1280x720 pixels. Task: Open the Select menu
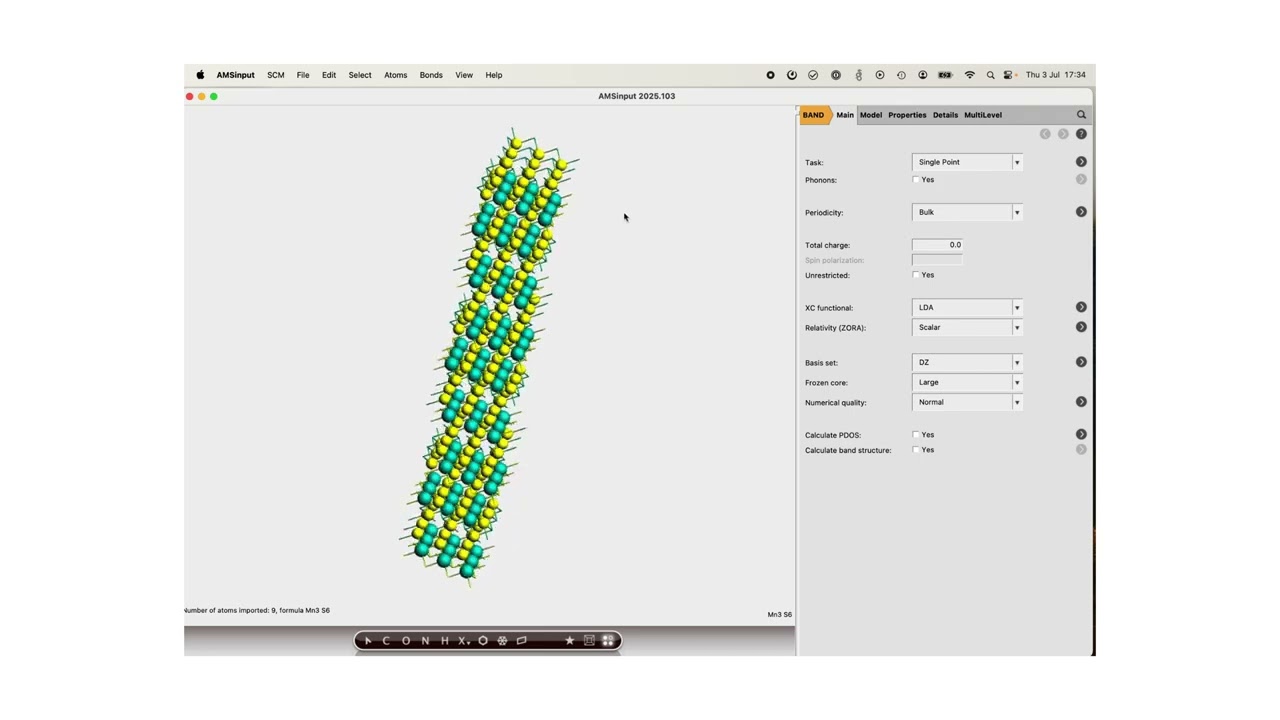click(360, 75)
